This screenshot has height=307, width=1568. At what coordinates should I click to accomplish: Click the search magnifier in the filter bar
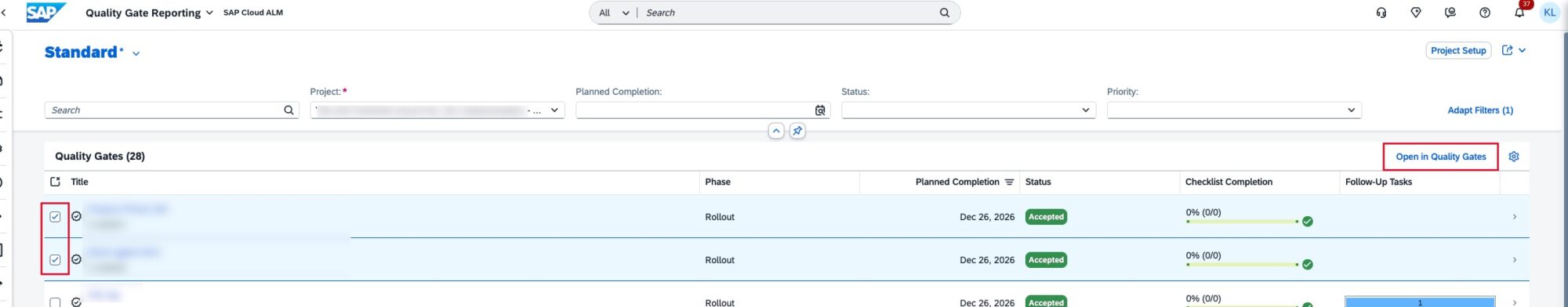pyautogui.click(x=289, y=110)
